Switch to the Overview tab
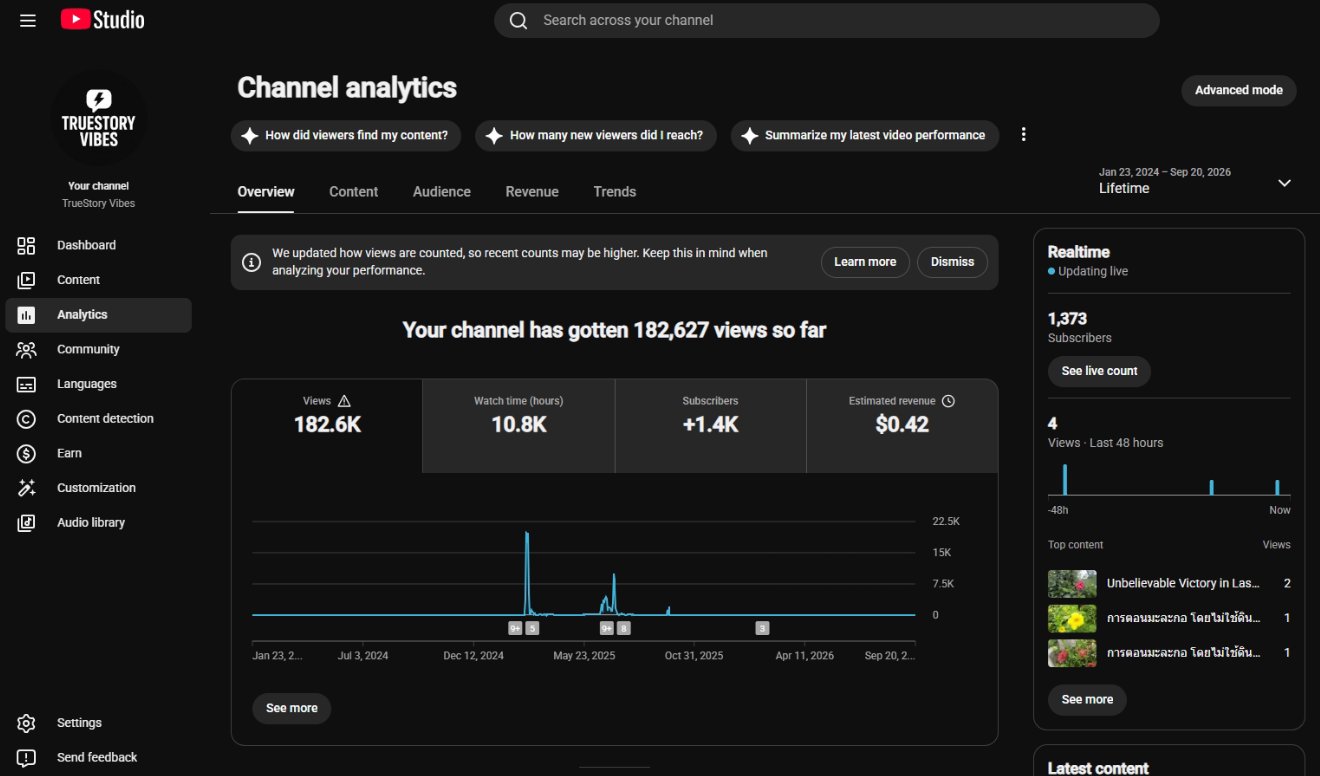1320x776 pixels. 266,192
